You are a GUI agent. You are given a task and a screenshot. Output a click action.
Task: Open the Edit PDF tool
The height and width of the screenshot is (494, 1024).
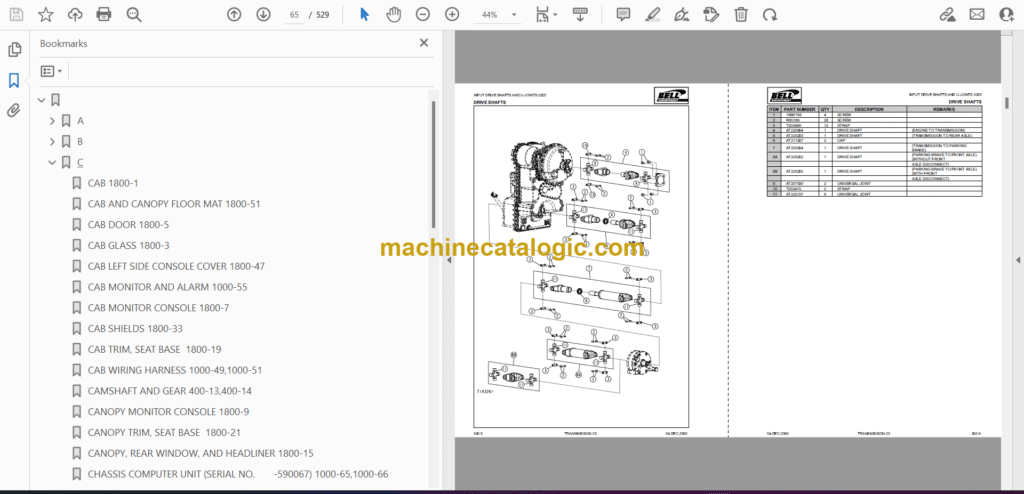[x=711, y=14]
